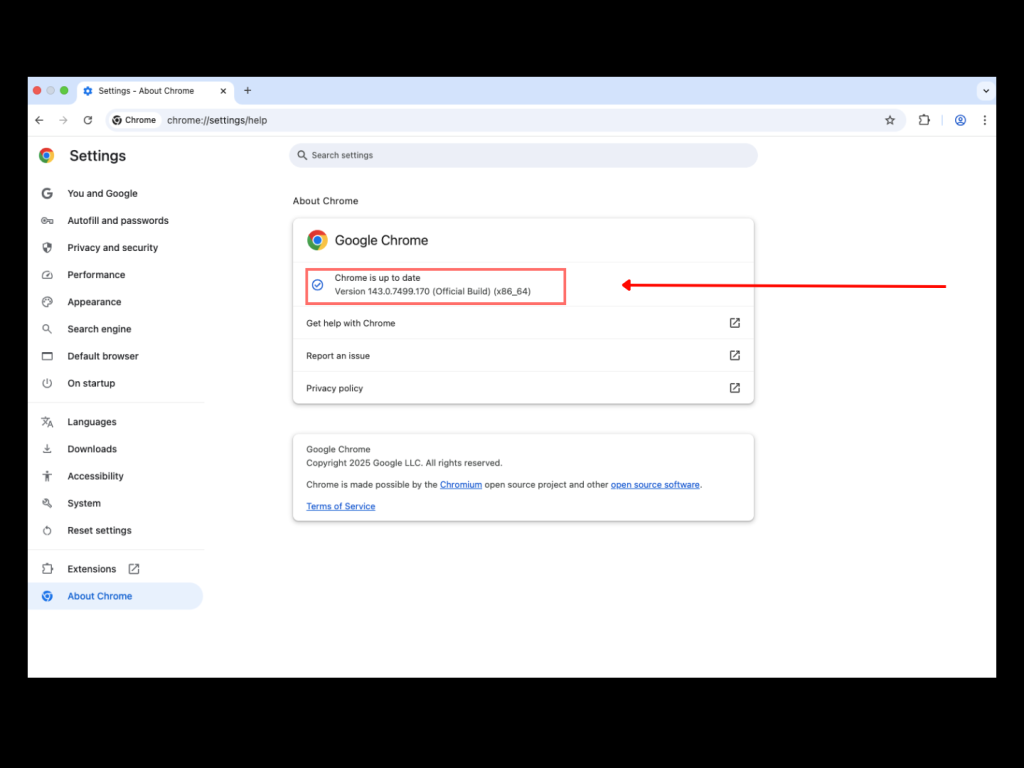The height and width of the screenshot is (768, 1024).
Task: Reload the page with refresh icon
Action: click(x=88, y=120)
